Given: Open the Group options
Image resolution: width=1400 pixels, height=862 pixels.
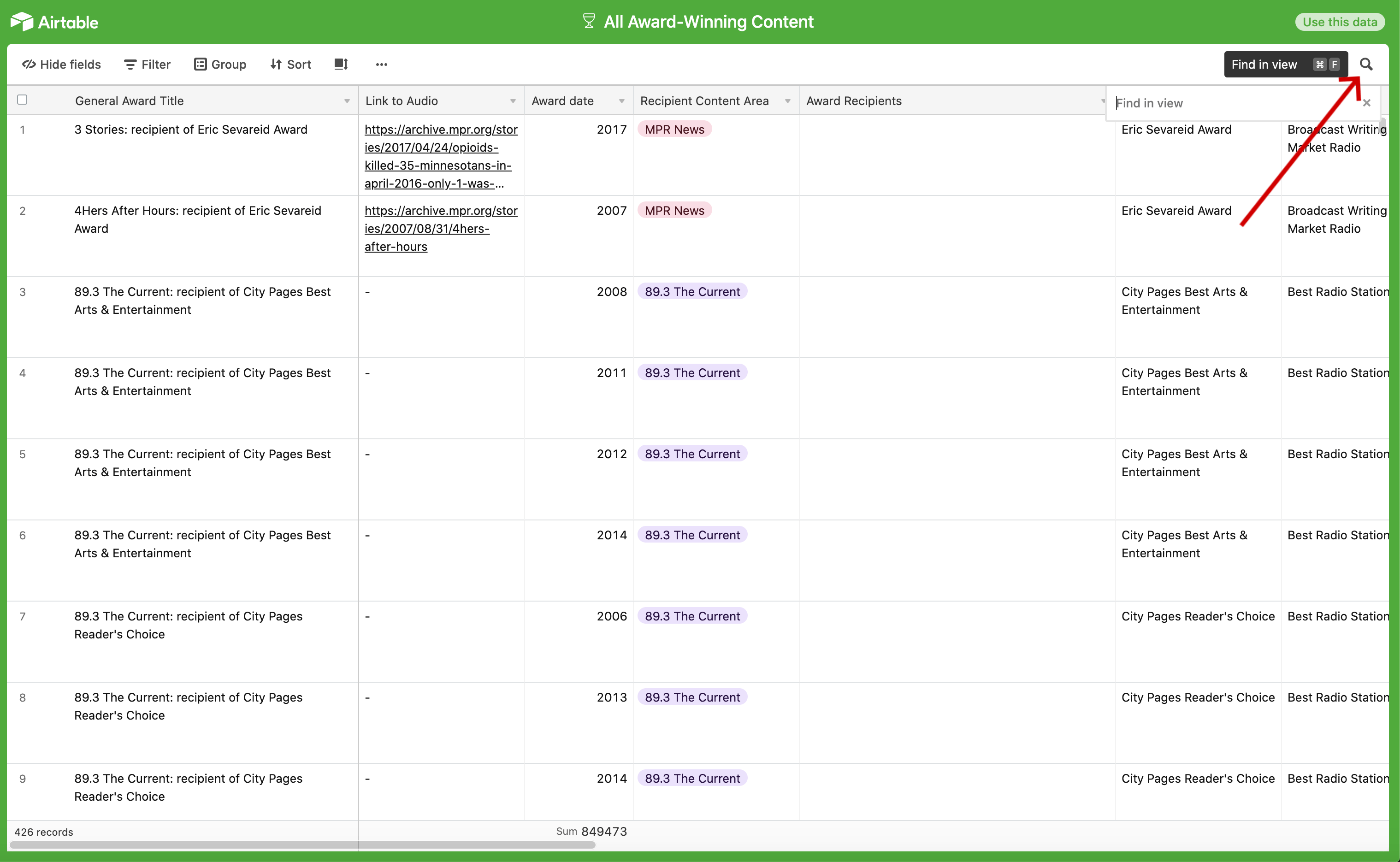Looking at the screenshot, I should 220,65.
